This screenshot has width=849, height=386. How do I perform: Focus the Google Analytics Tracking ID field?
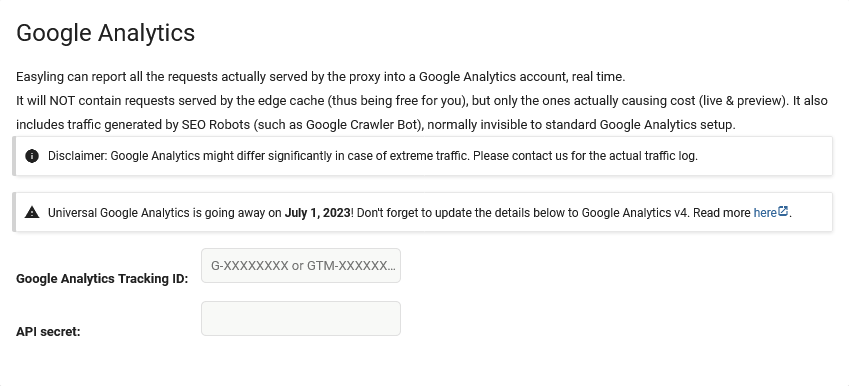click(x=301, y=266)
